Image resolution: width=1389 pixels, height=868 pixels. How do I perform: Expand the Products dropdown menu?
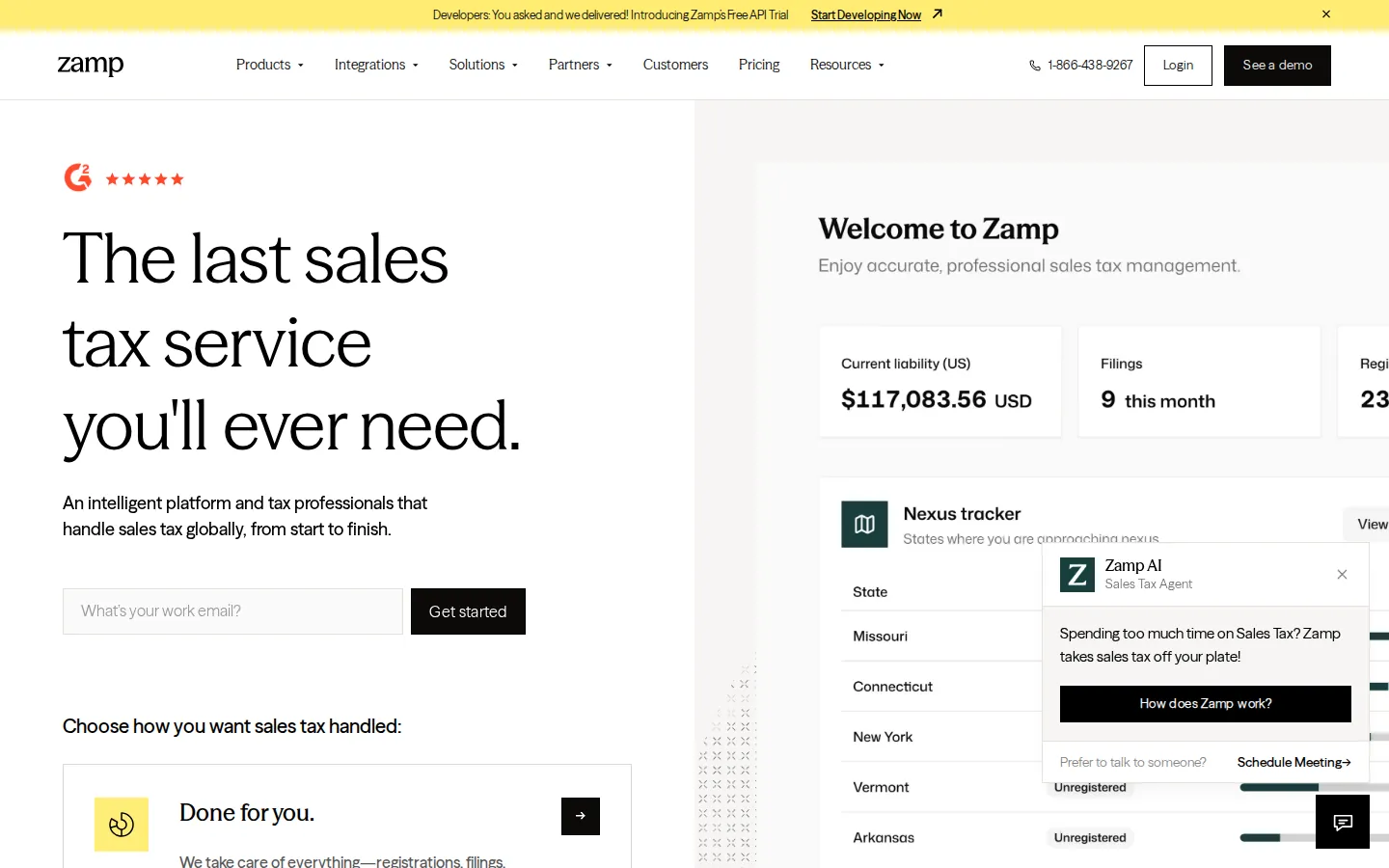(x=270, y=65)
